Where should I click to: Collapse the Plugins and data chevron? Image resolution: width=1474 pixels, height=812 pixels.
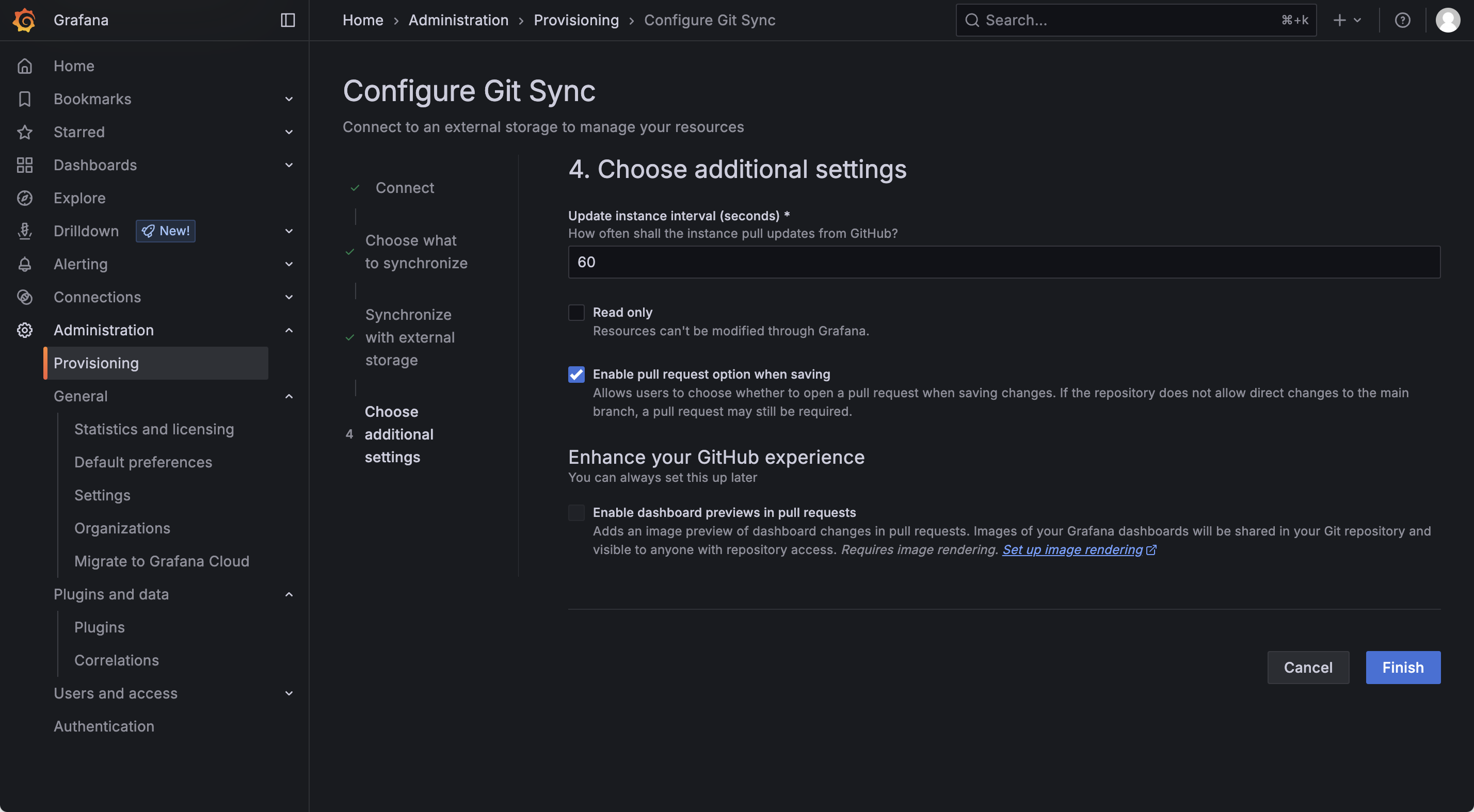point(289,594)
